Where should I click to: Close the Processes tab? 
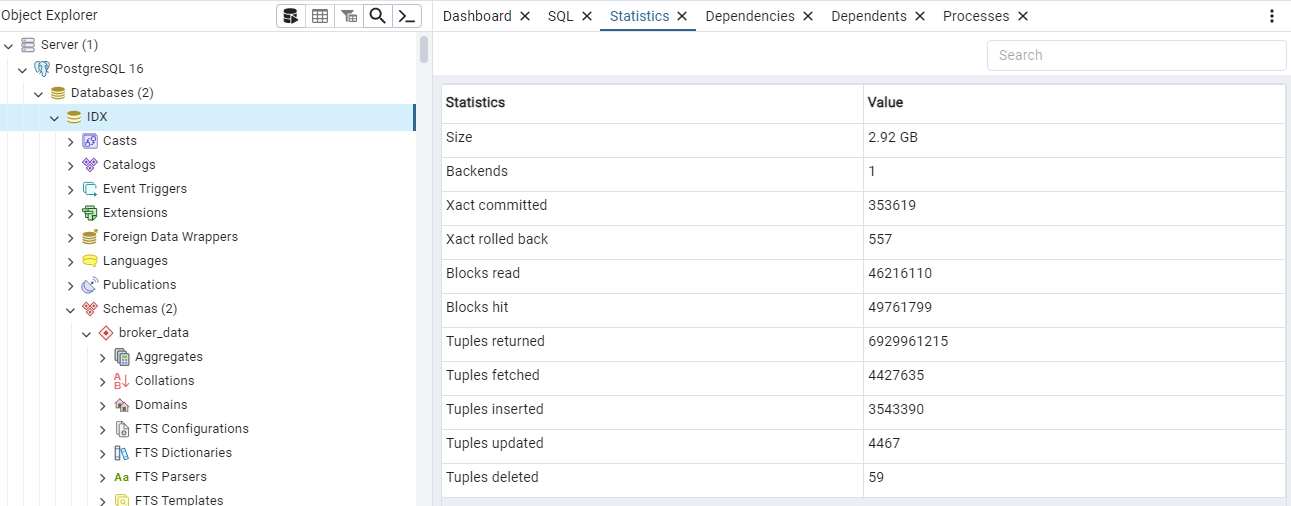(x=1023, y=16)
